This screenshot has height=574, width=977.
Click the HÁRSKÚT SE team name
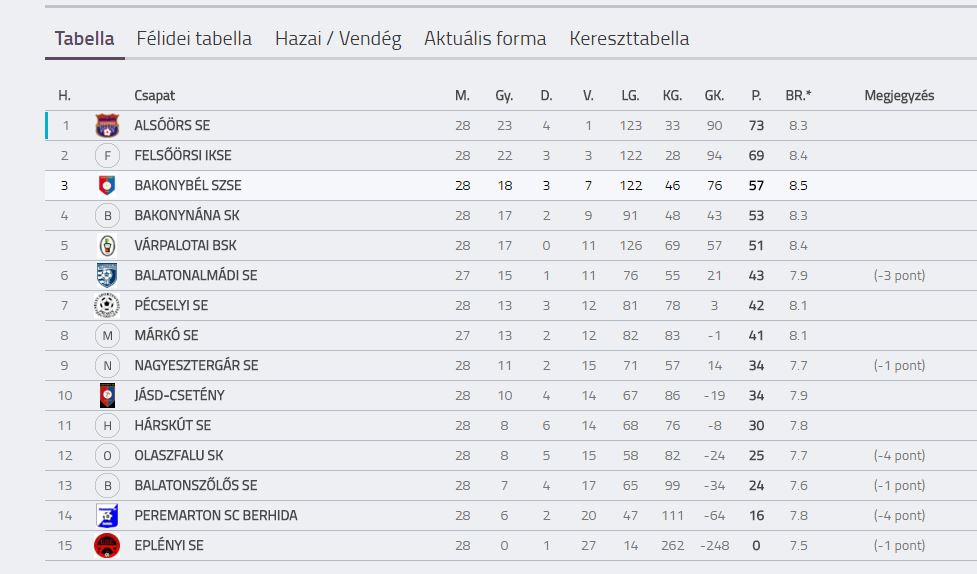point(173,426)
